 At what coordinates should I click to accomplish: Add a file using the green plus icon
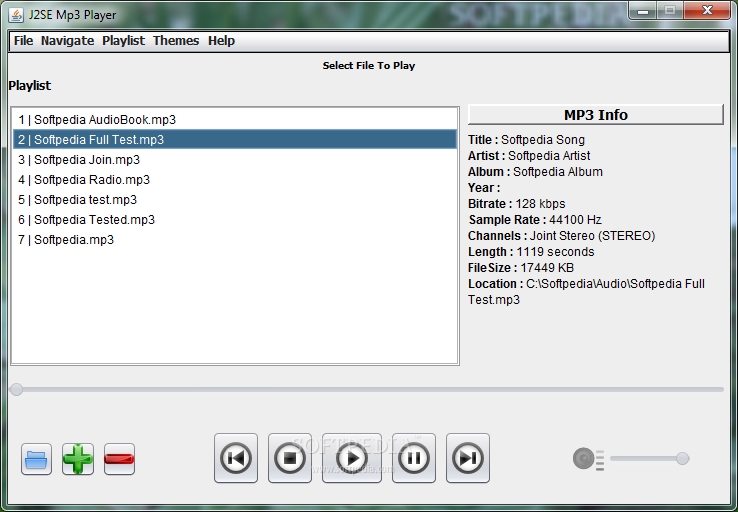[x=78, y=459]
